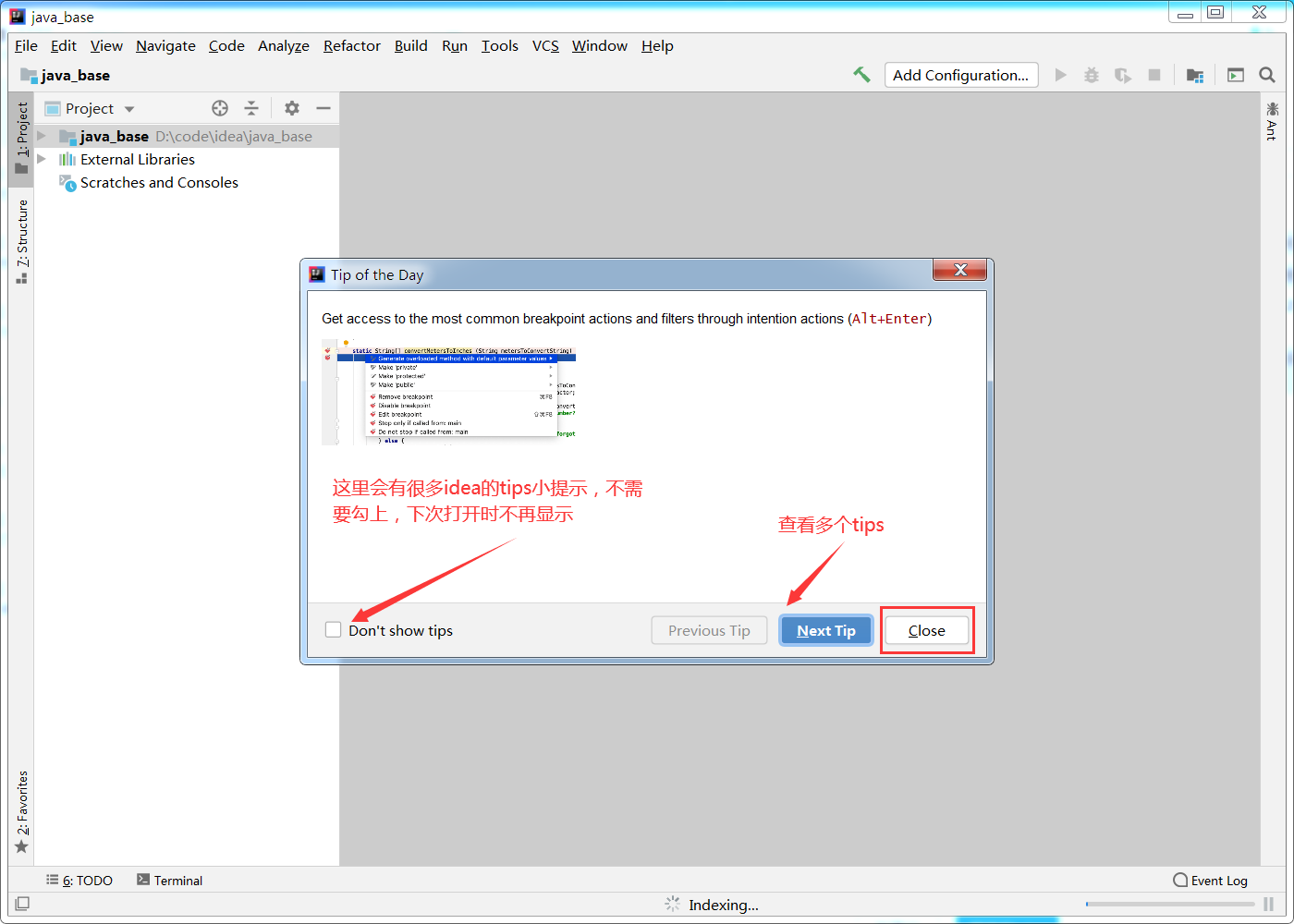Open the Refactor menu

(x=352, y=45)
